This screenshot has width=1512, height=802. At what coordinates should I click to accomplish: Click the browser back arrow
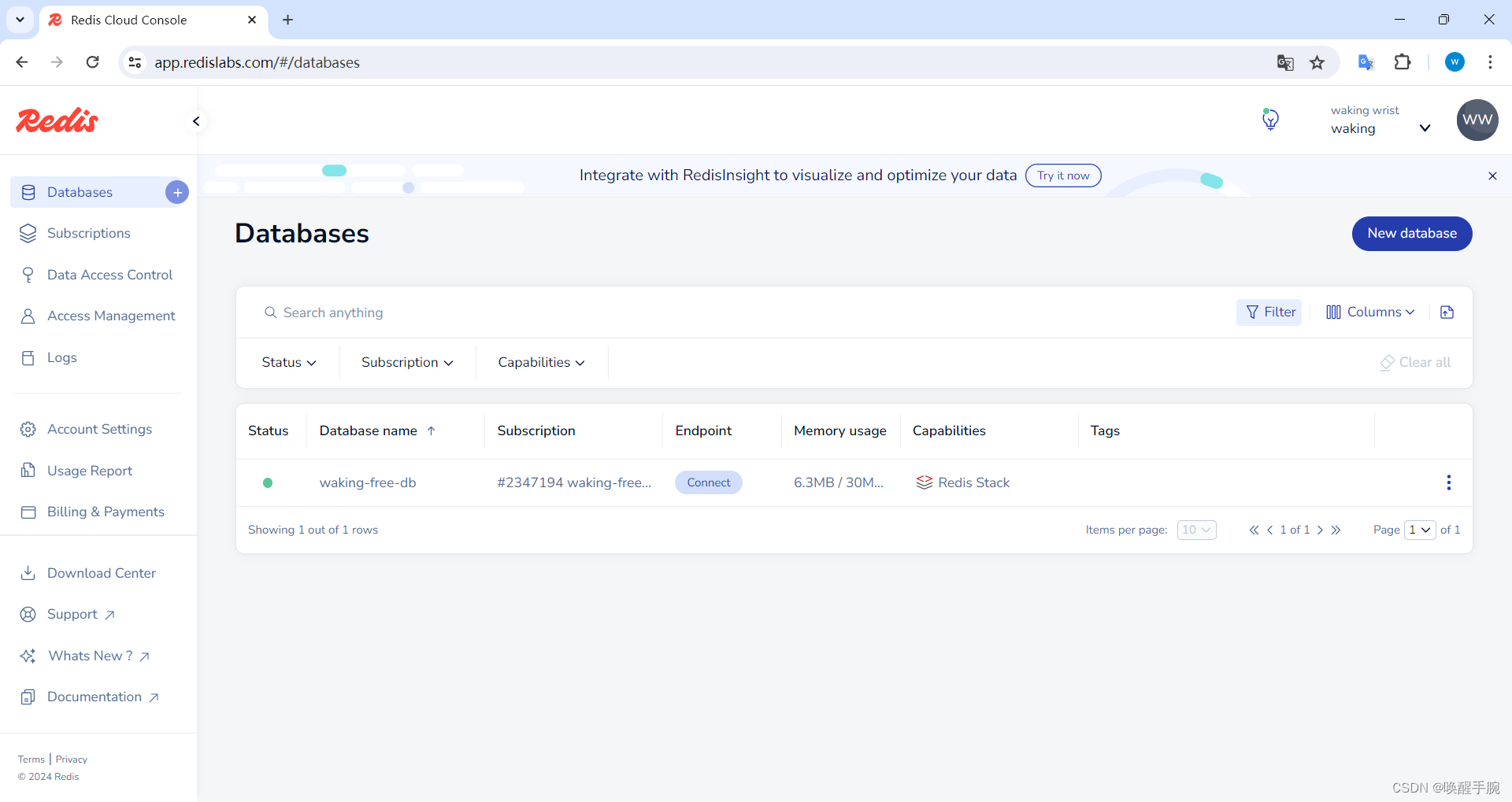tap(22, 62)
